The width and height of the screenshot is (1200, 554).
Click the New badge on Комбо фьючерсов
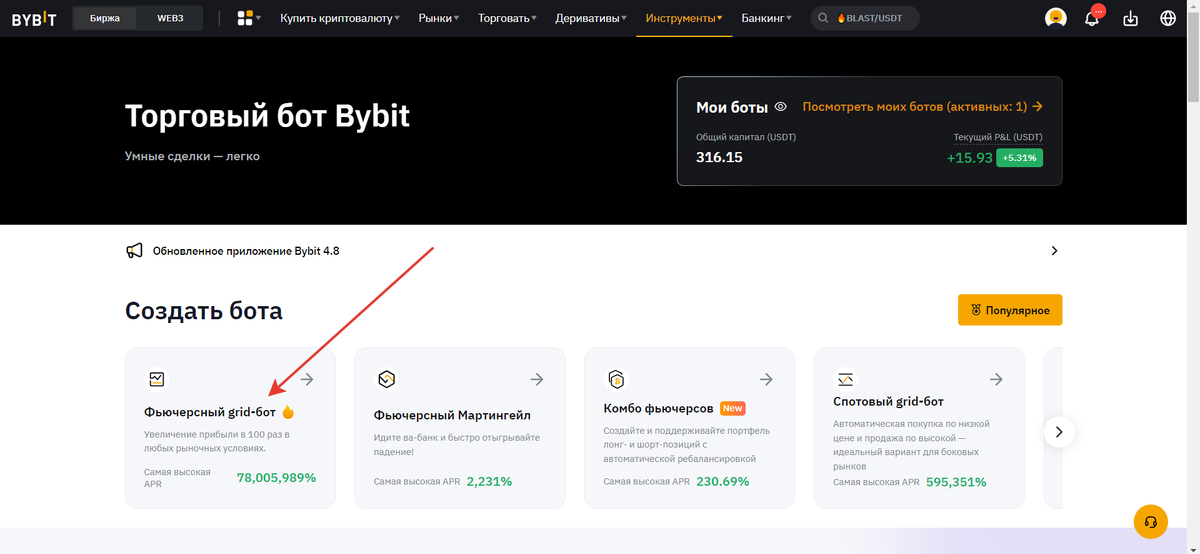tap(733, 408)
